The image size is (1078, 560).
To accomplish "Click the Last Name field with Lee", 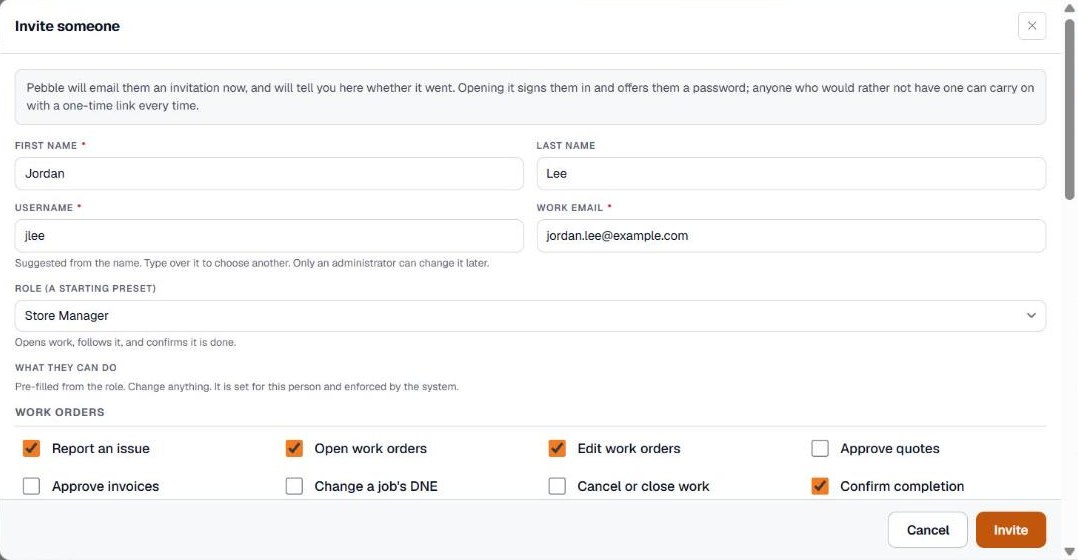I will [791, 174].
